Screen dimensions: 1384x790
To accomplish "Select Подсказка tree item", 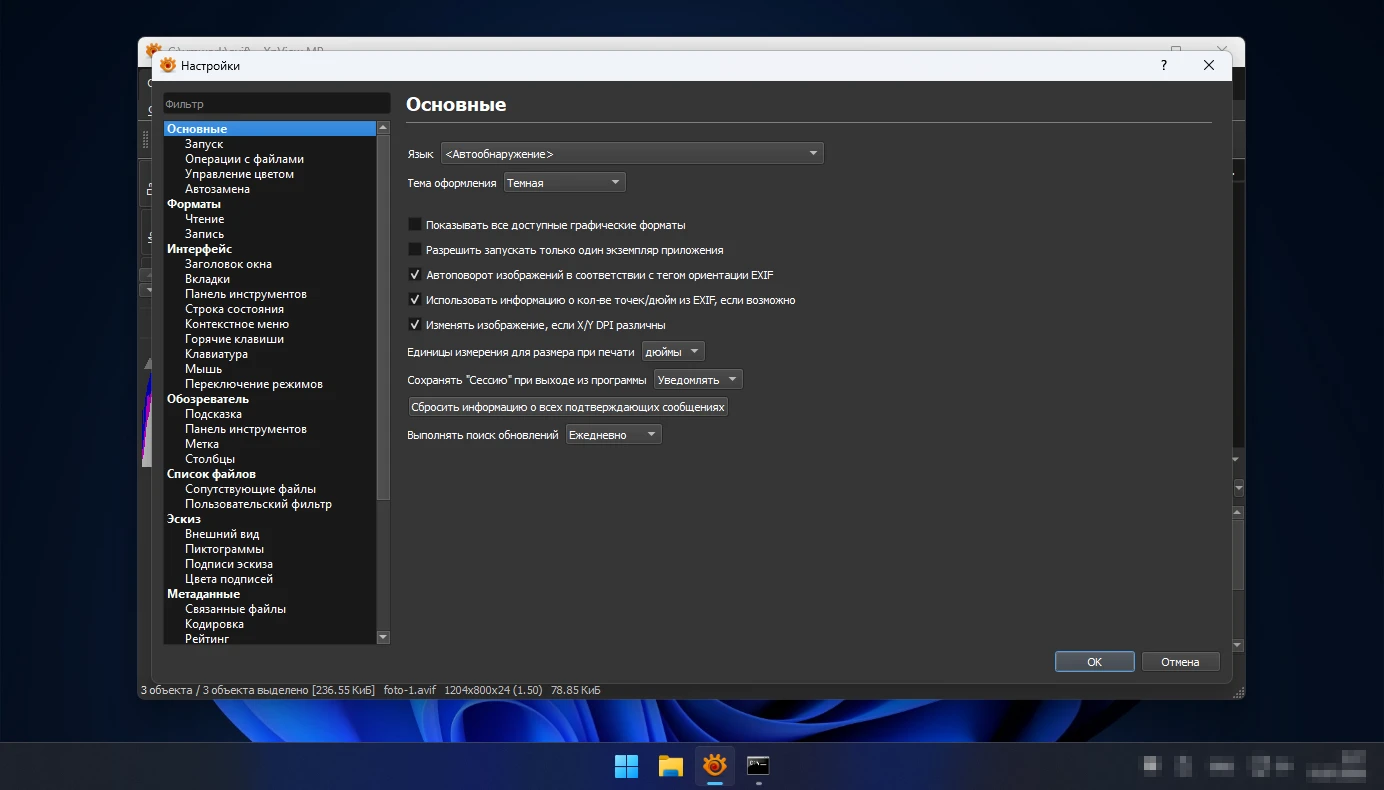I will [x=213, y=414].
